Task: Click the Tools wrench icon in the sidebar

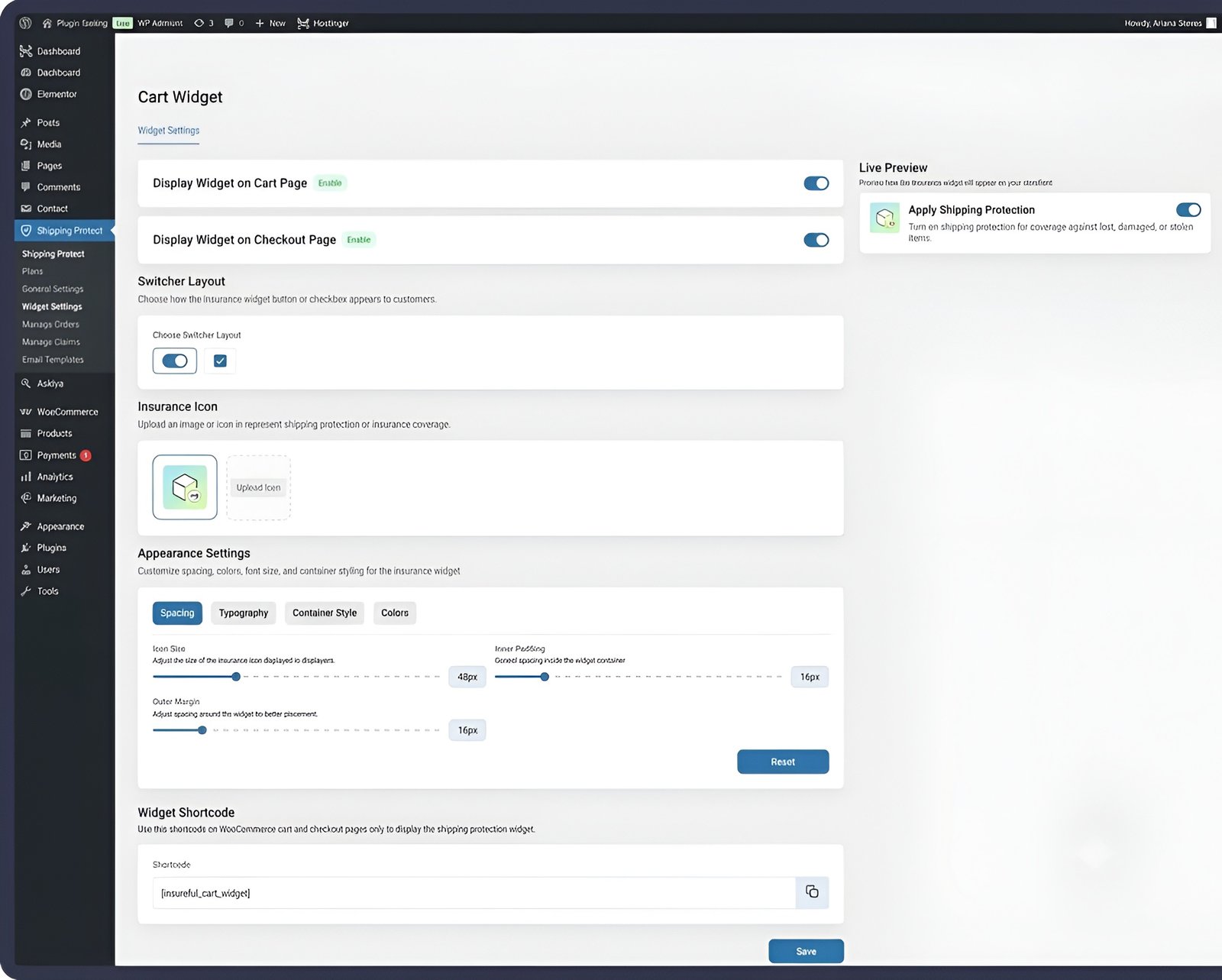Action: [x=26, y=591]
